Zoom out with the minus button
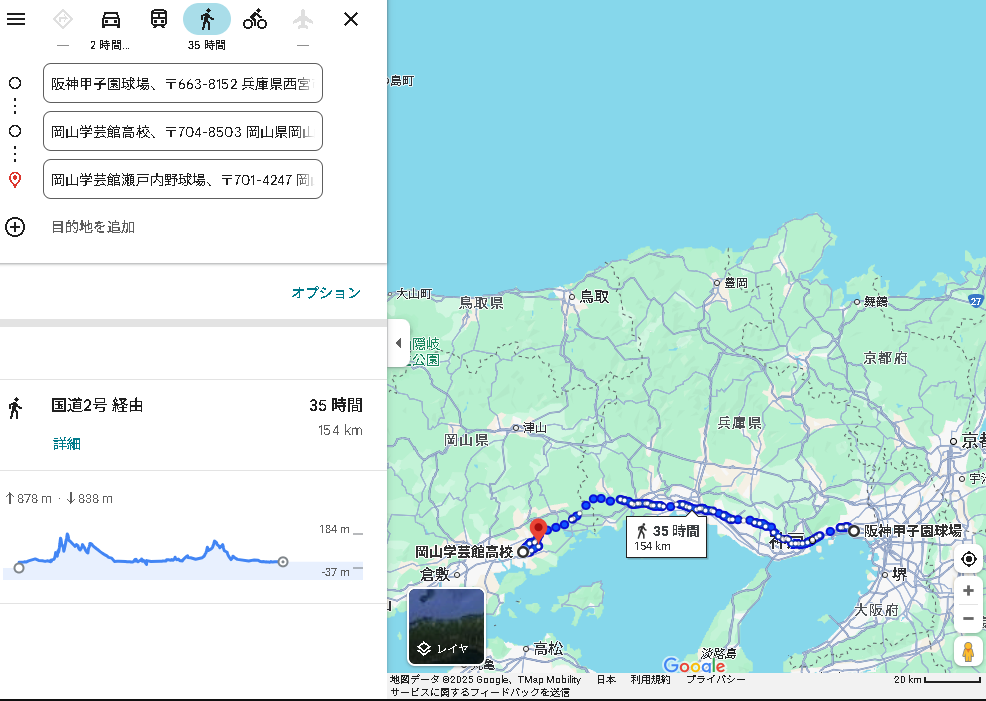The height and width of the screenshot is (701, 986). [x=968, y=619]
